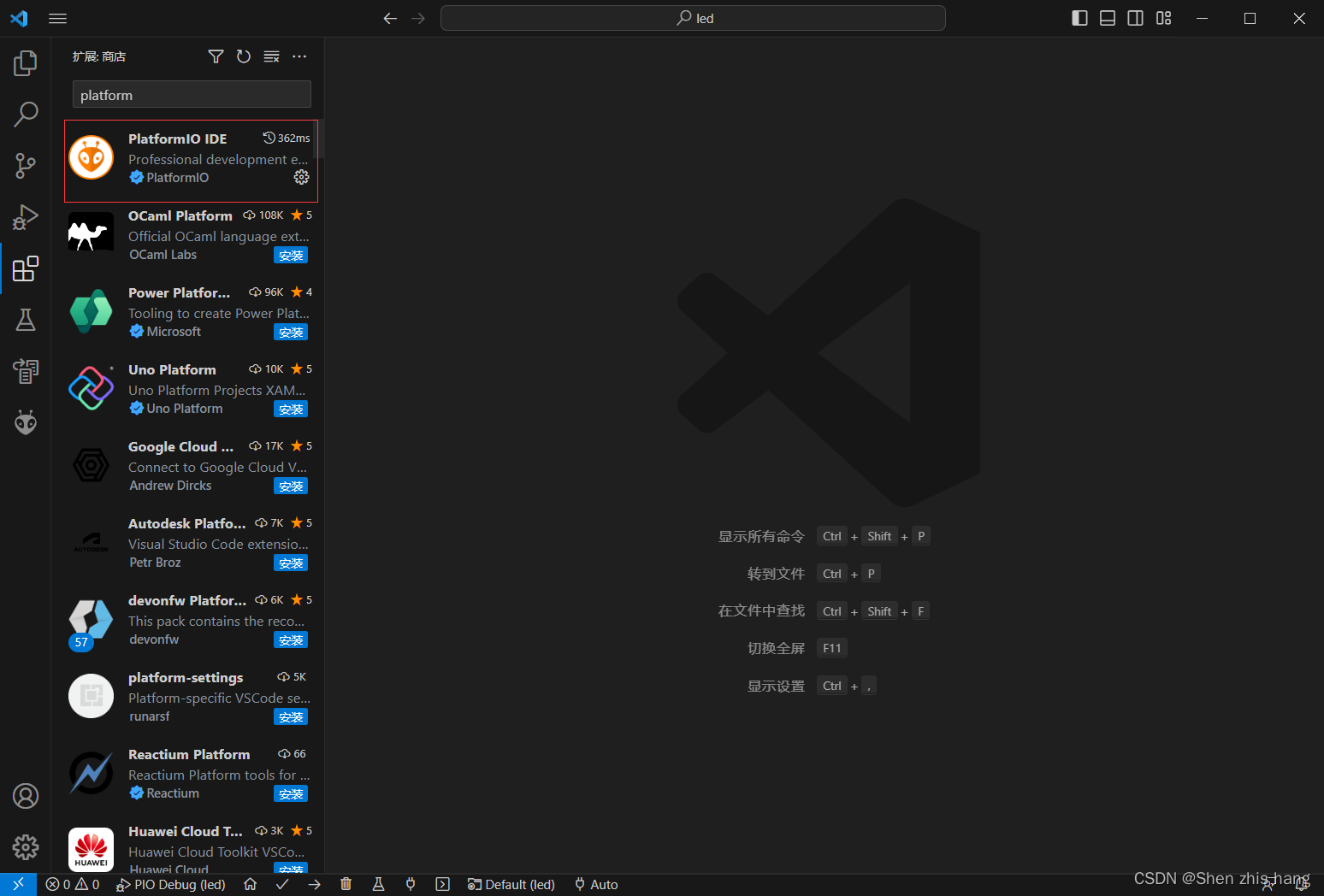The image size is (1324, 896).
Task: Open Run and Debug view
Action: 26,217
